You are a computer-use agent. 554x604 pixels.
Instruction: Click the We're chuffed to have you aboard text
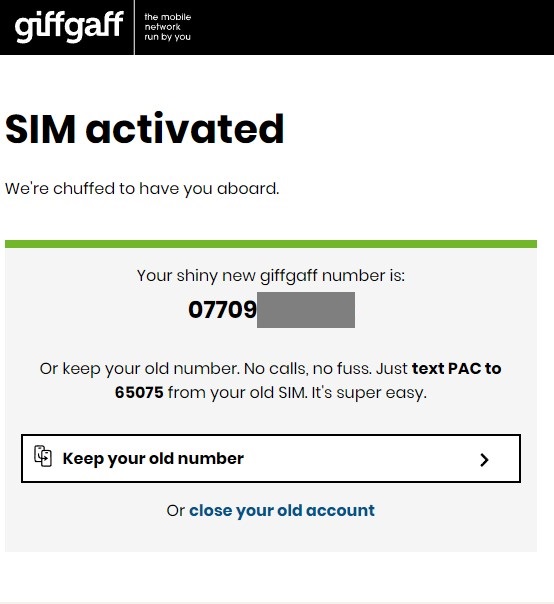click(142, 189)
